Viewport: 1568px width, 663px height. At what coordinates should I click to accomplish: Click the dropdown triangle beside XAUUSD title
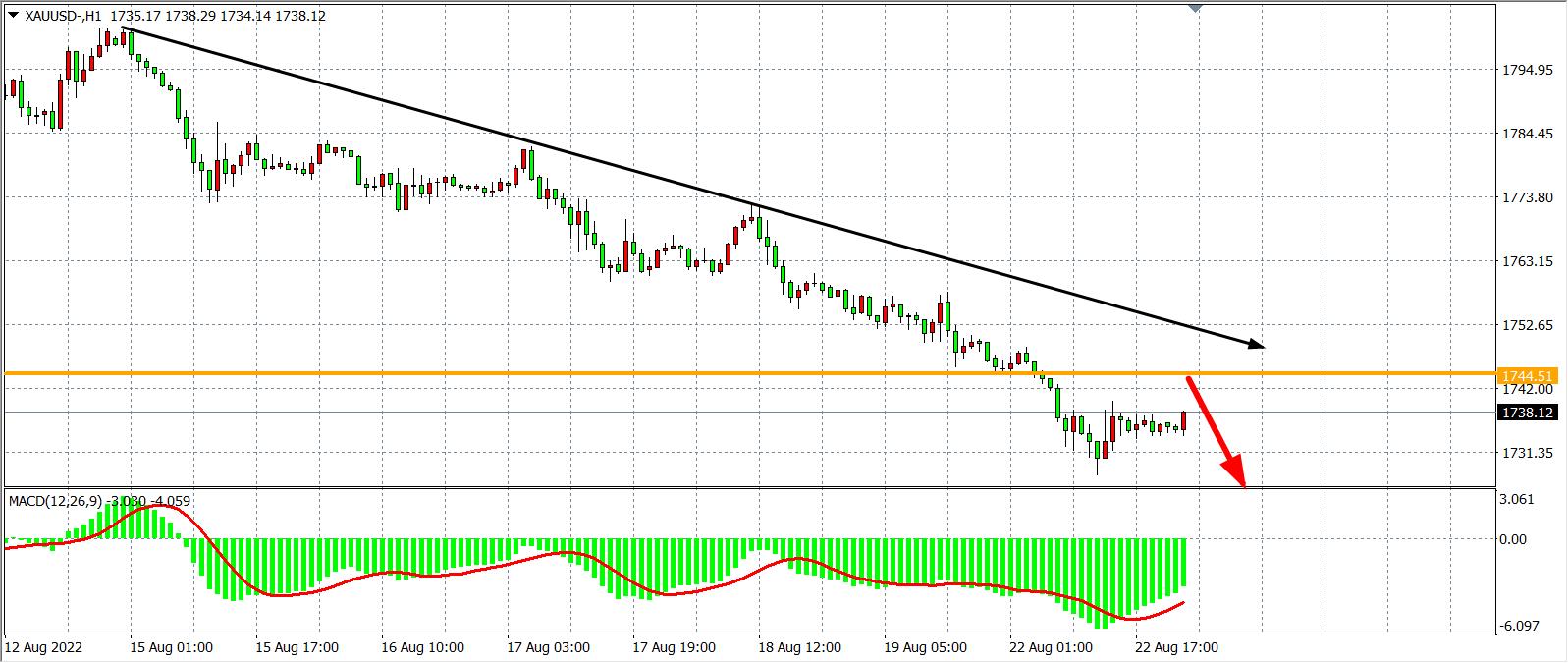[x=13, y=16]
